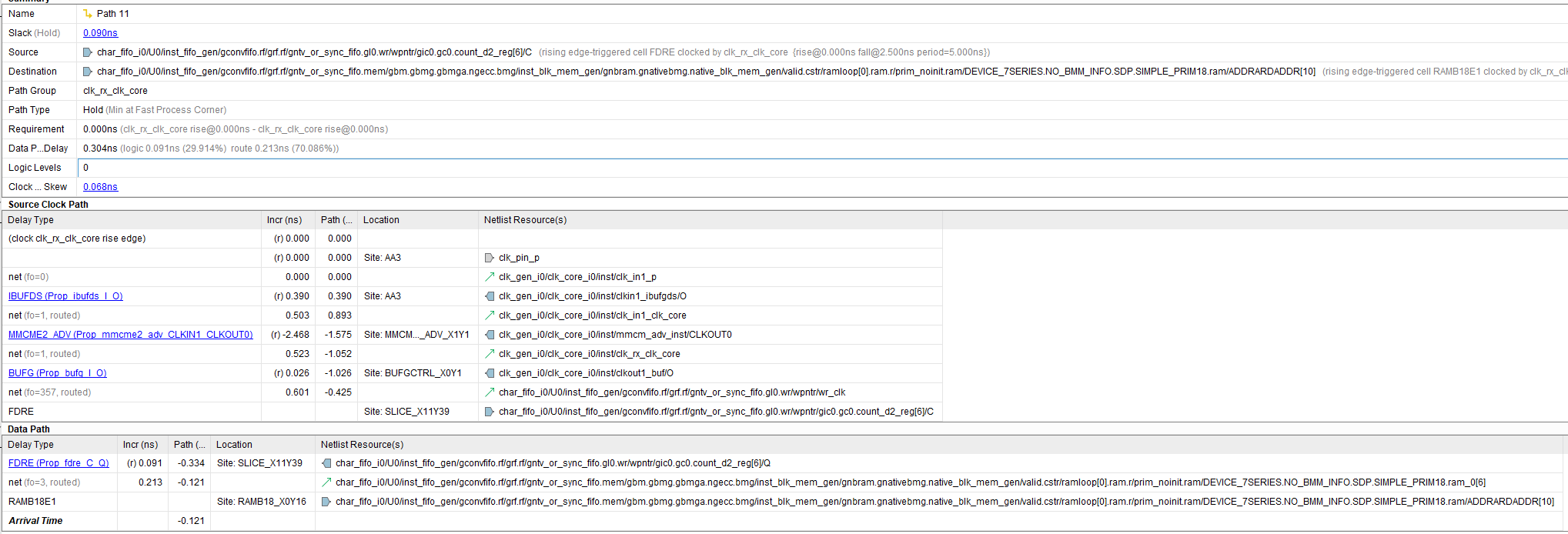Click the net icon beside clk_in1_p
The image size is (1568, 534).
point(490,277)
